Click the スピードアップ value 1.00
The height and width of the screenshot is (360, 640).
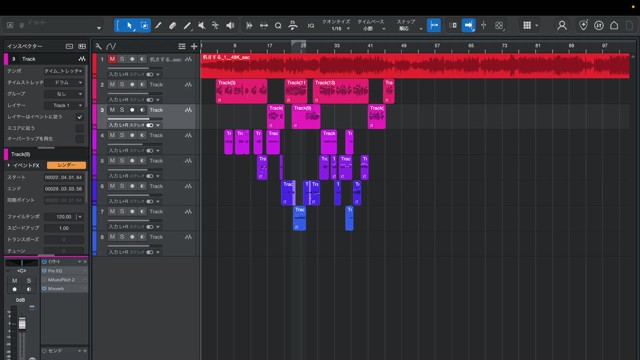64,228
